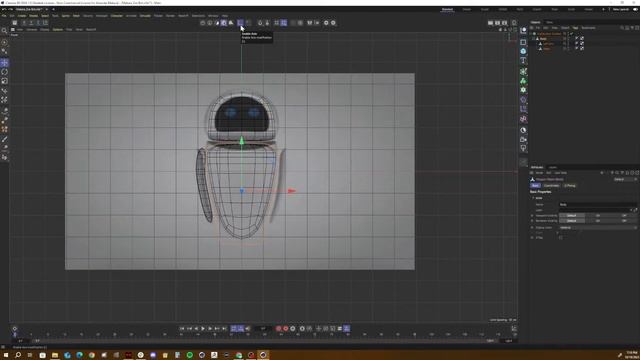Click the Play Forwards button in timeline
Viewport: 640px width, 360px height.
[203, 329]
